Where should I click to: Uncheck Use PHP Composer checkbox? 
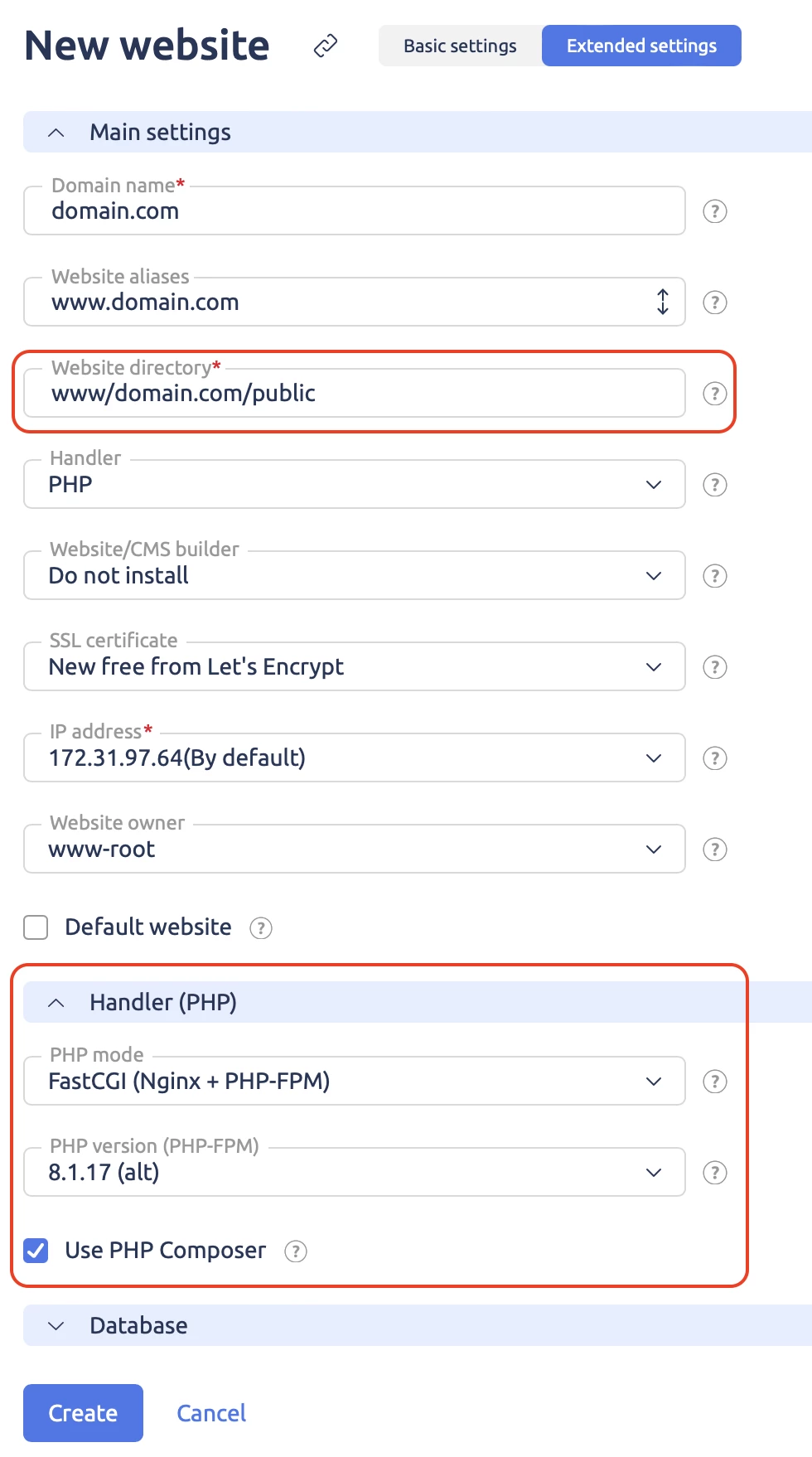click(36, 1251)
